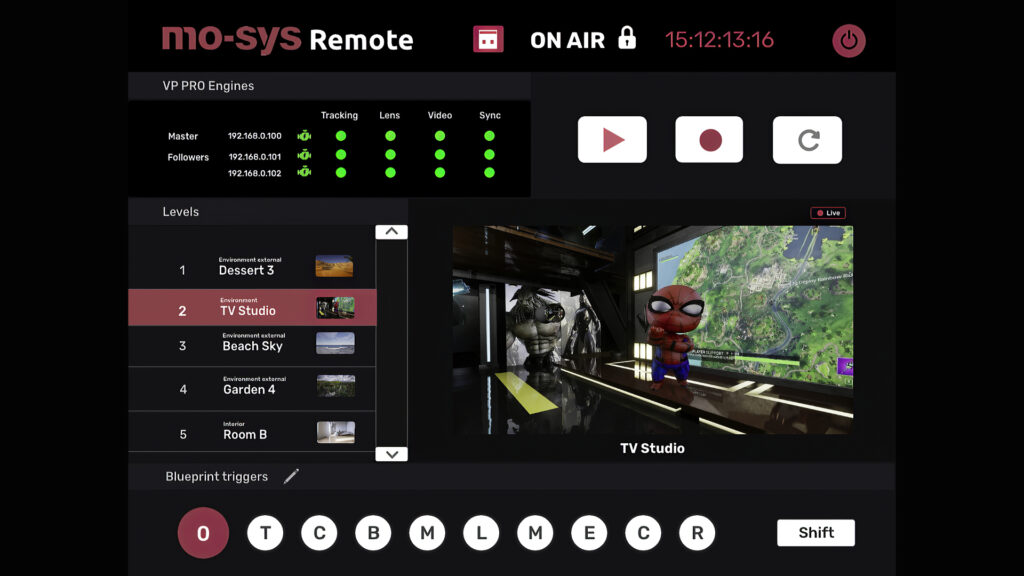Click Lens indicator for 192.168.0.101
Image resolution: width=1024 pixels, height=576 pixels.
pyautogui.click(x=390, y=155)
